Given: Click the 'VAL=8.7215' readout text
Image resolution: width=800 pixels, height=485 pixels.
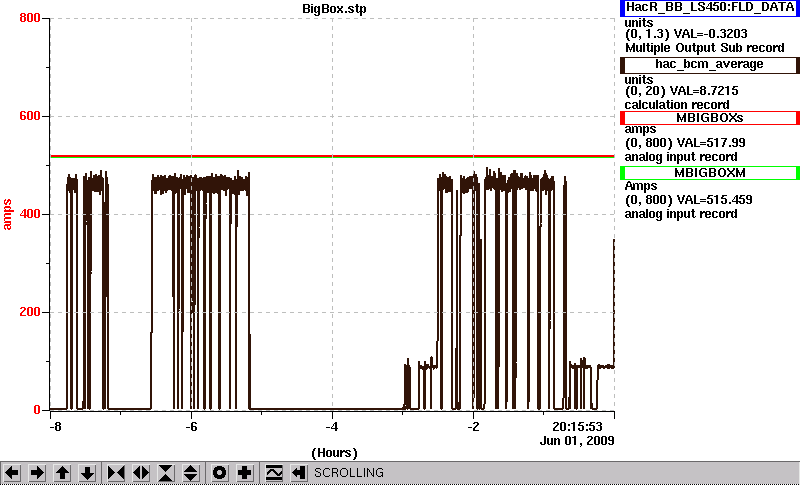Looking at the screenshot, I should [x=706, y=91].
